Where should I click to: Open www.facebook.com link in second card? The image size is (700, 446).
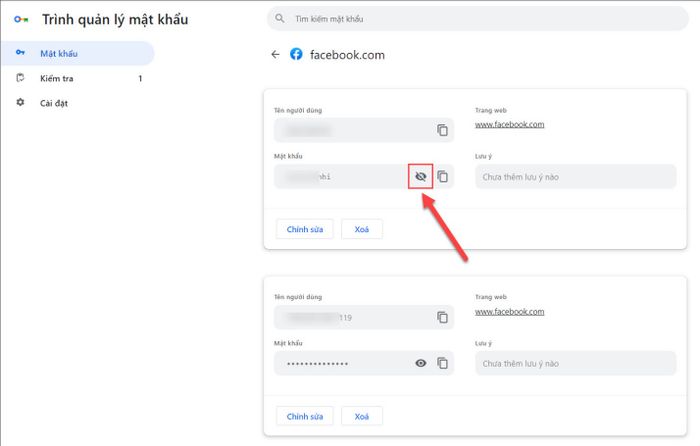coord(509,312)
